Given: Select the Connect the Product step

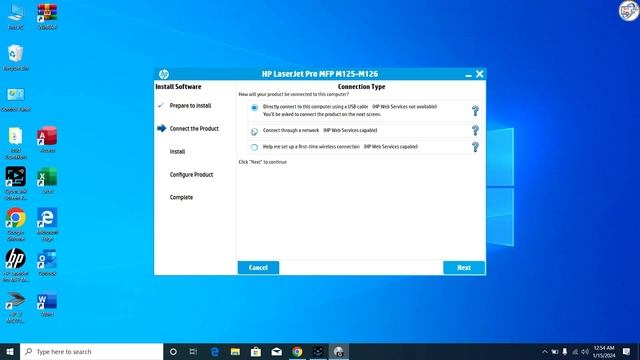Looking at the screenshot, I should click(x=194, y=129).
